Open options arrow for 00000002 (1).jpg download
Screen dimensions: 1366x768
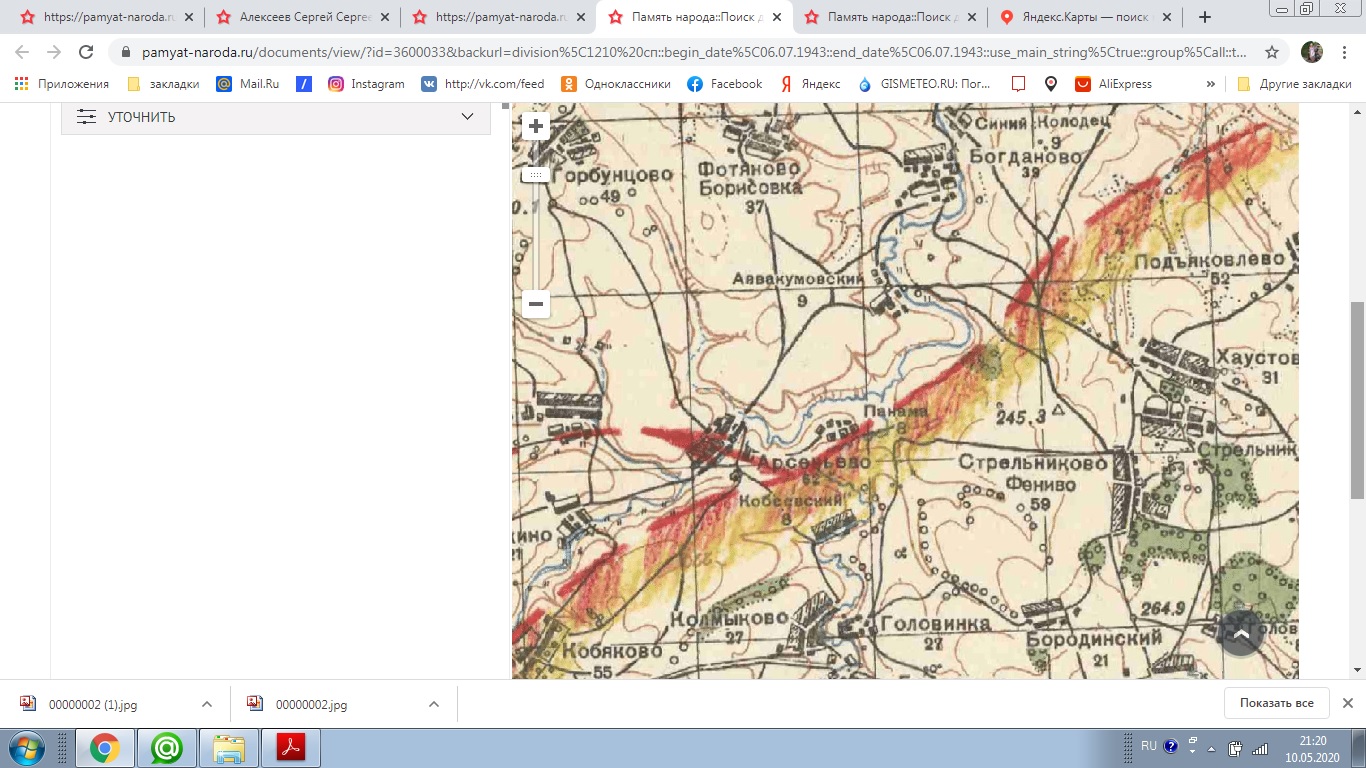(x=207, y=704)
